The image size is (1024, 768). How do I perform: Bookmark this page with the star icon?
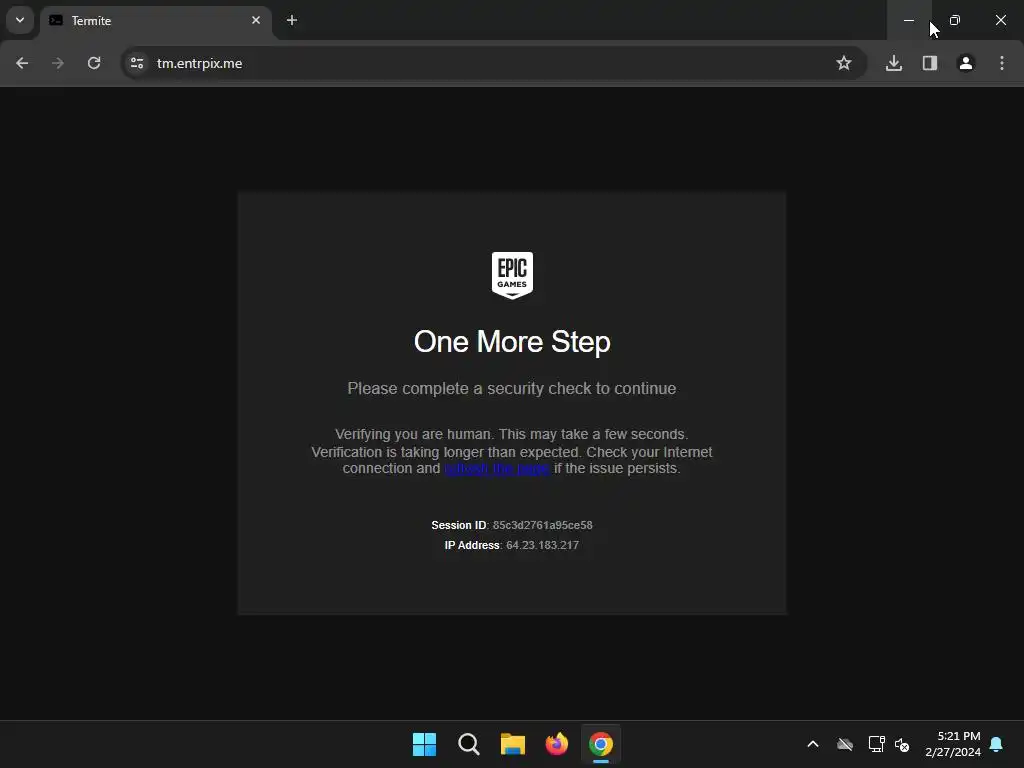844,63
